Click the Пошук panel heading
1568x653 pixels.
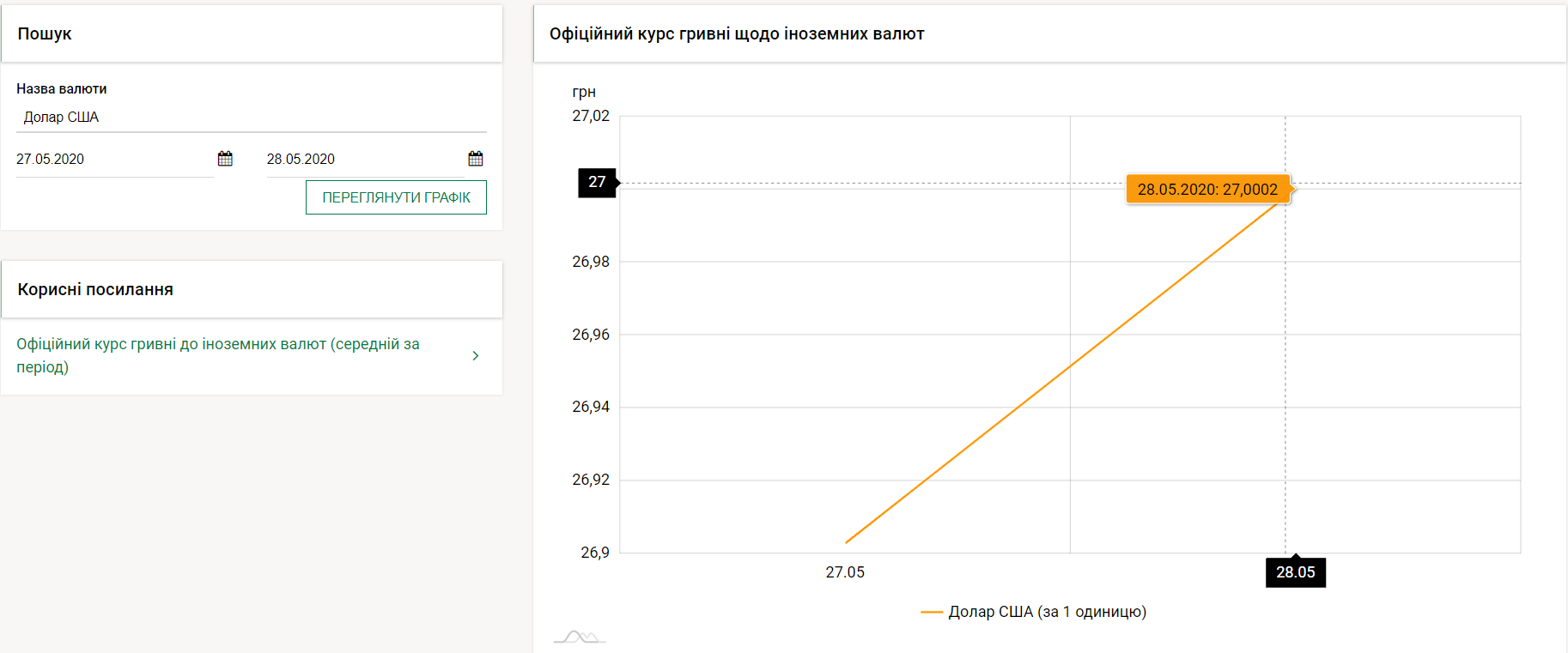pos(45,33)
